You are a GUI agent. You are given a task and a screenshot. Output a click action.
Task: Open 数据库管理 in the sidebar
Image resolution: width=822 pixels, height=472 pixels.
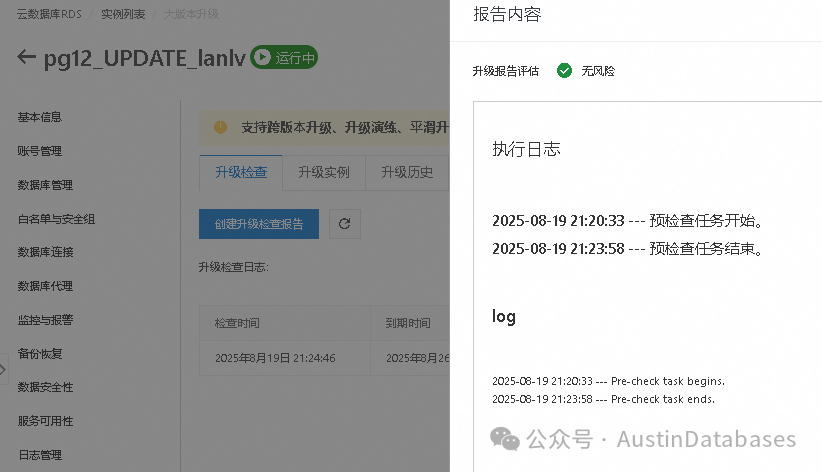click(45, 185)
